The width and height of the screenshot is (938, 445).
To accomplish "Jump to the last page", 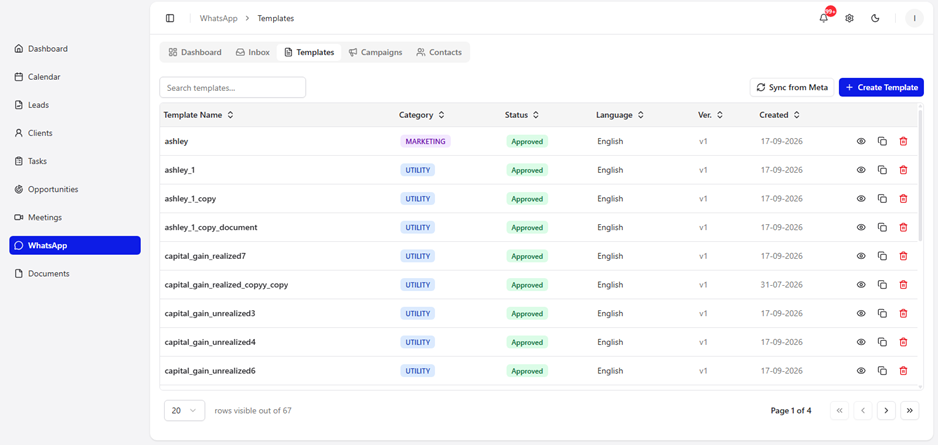I will [910, 410].
